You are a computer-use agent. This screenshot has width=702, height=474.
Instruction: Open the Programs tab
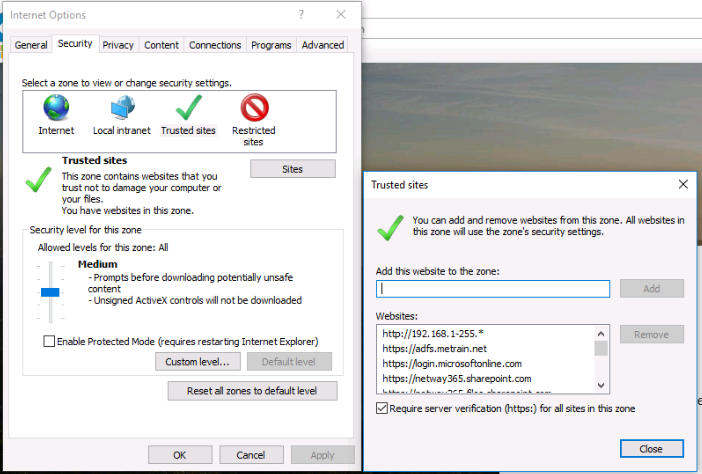271,45
